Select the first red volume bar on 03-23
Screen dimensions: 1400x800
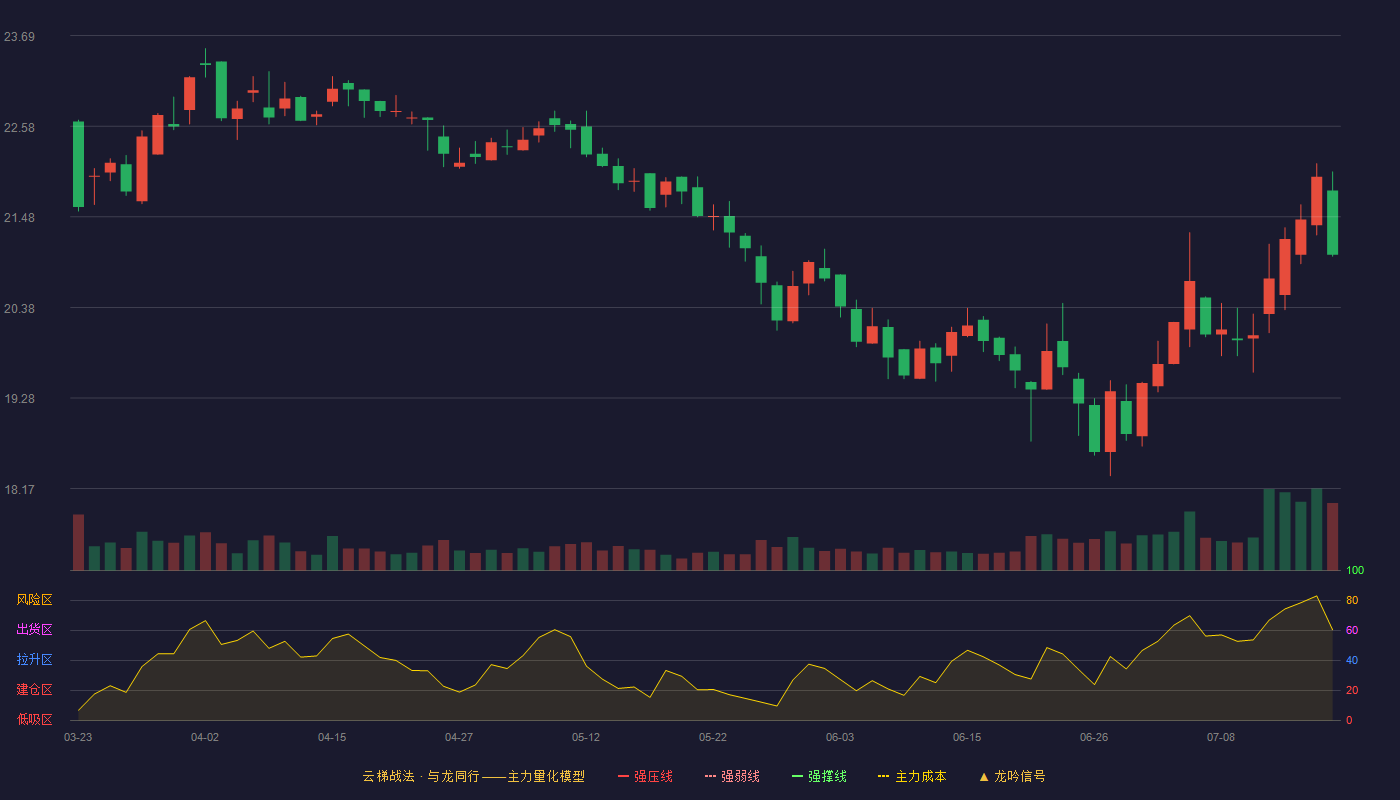coord(78,543)
